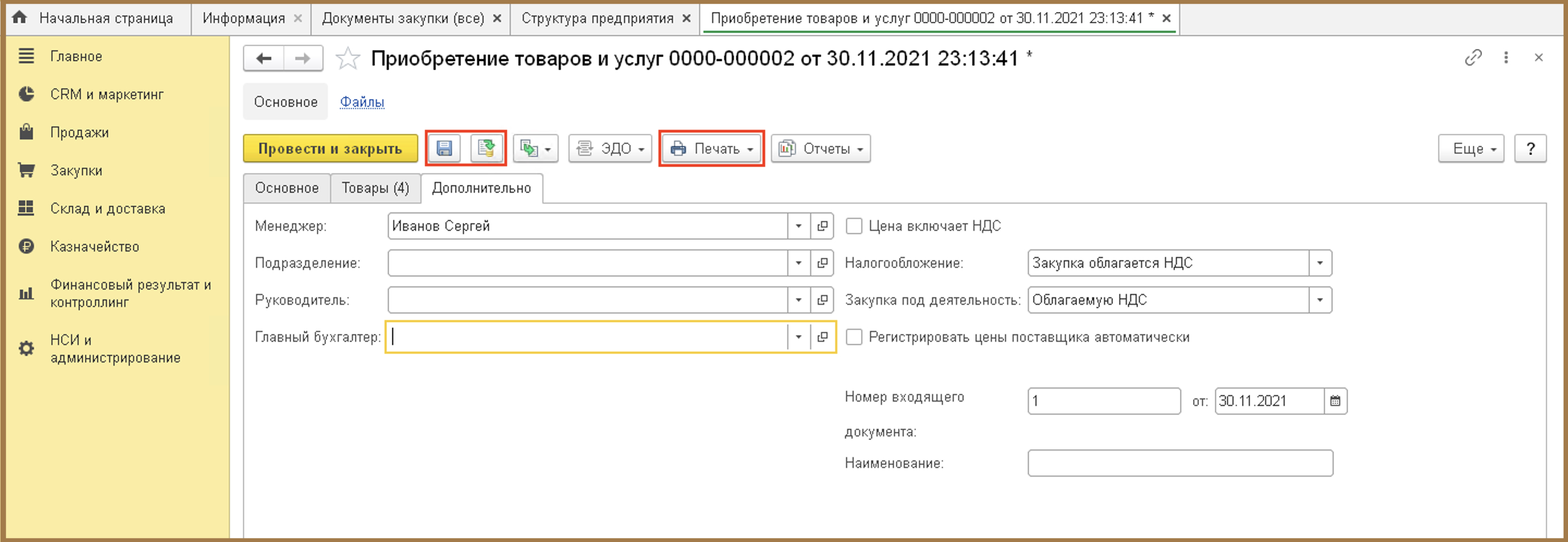
Task: Click the home icon on Начальная страница tab
Action: tap(20, 17)
